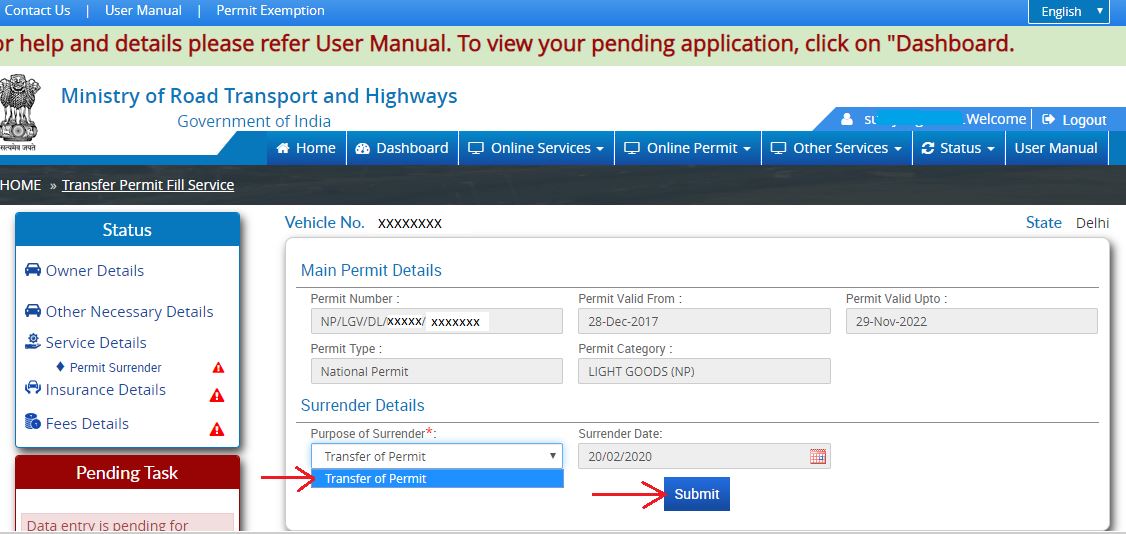The image size is (1126, 534).
Task: Click the Permit Type field showing National Permit
Action: click(437, 371)
